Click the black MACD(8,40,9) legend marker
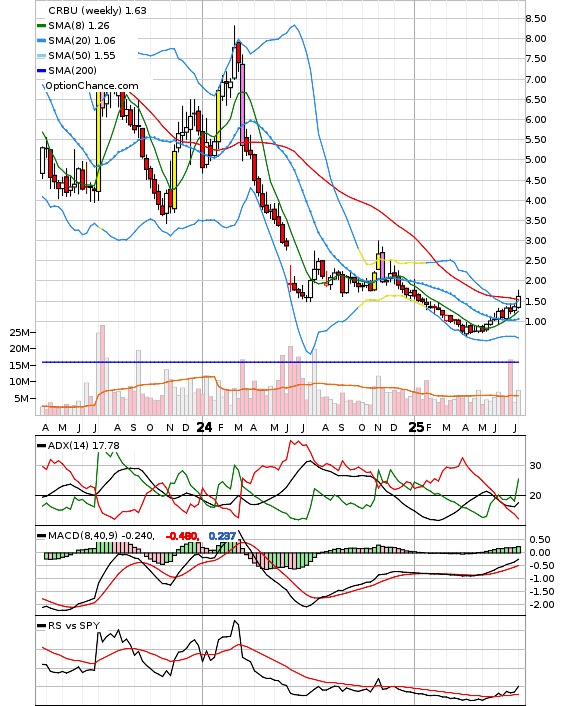 point(41,536)
